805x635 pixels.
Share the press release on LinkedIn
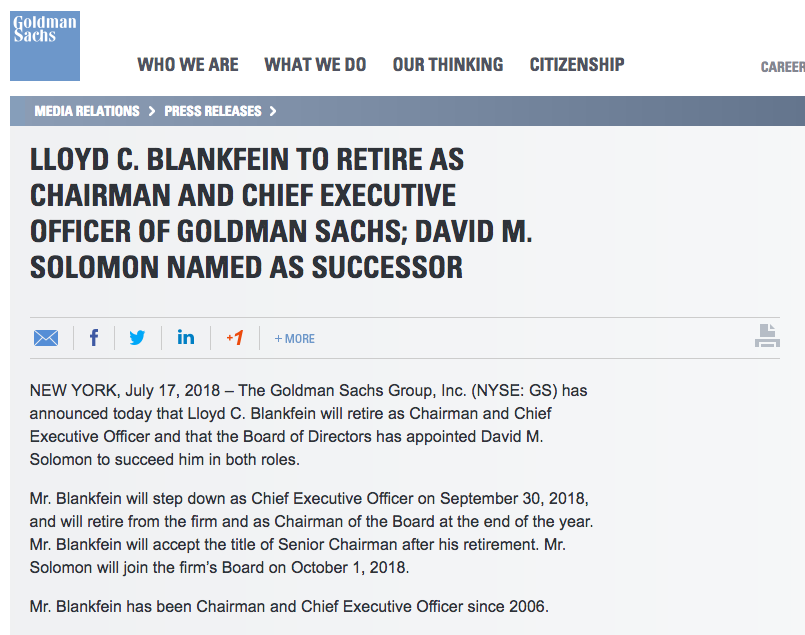click(x=186, y=338)
